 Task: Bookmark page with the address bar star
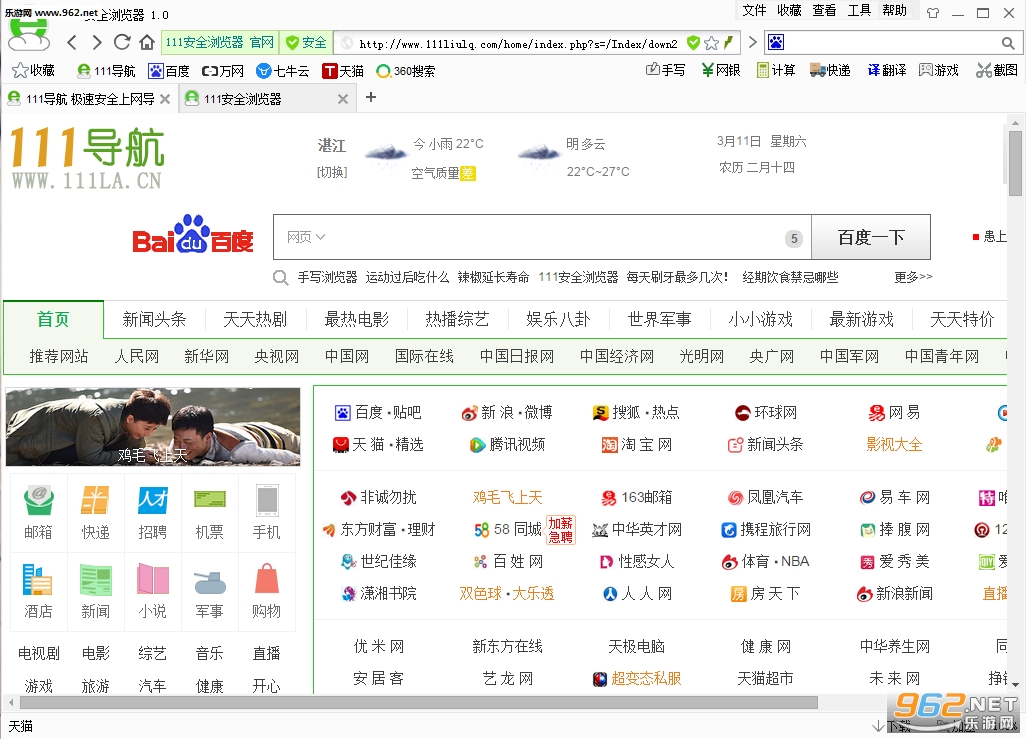point(711,43)
